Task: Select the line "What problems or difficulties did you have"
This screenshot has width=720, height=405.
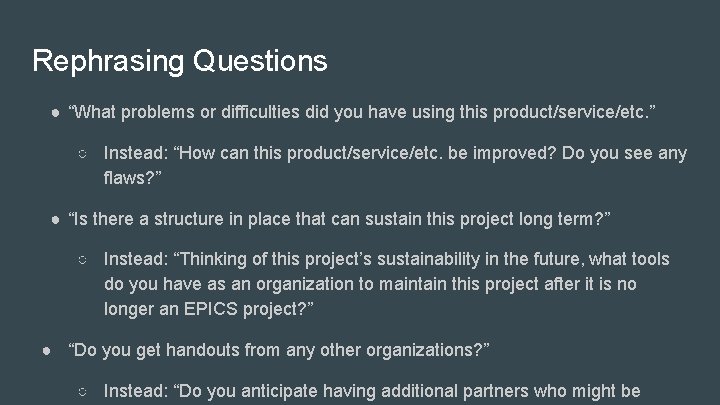Action: 362,111
